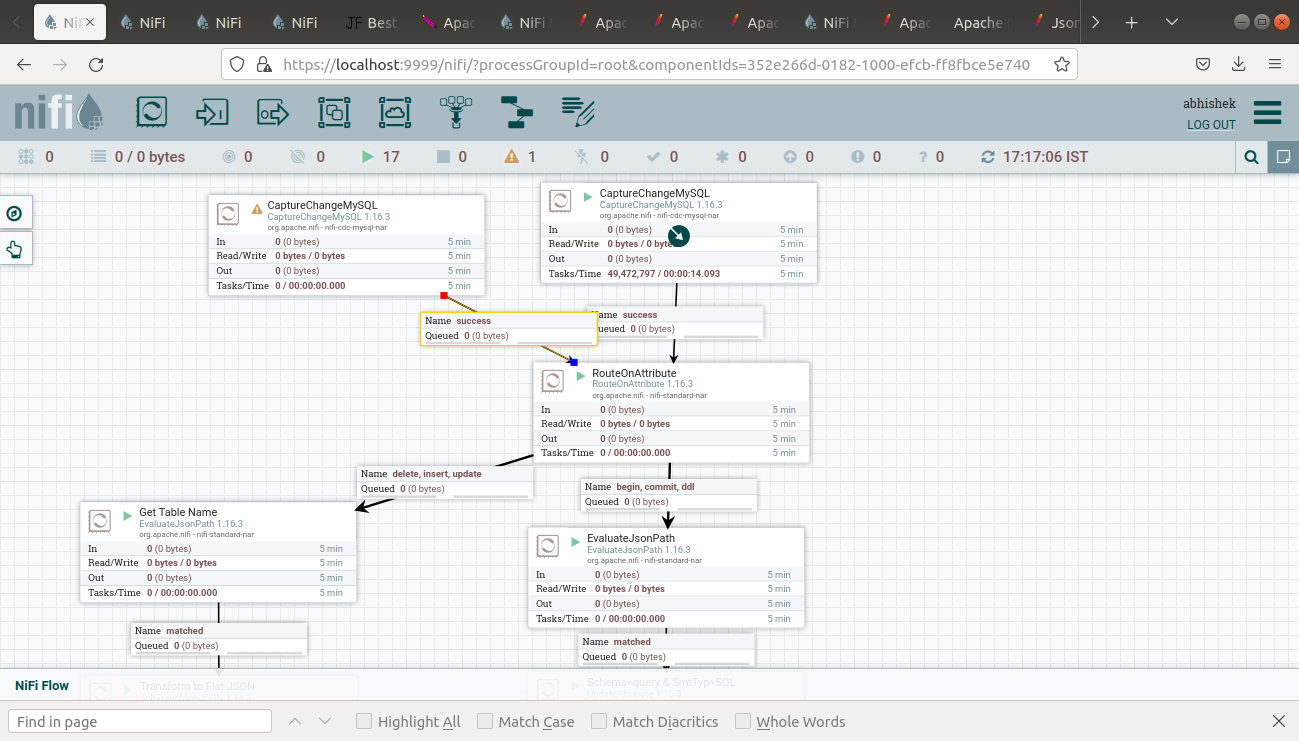Select the Template component icon
This screenshot has height=741, width=1299.
click(516, 112)
